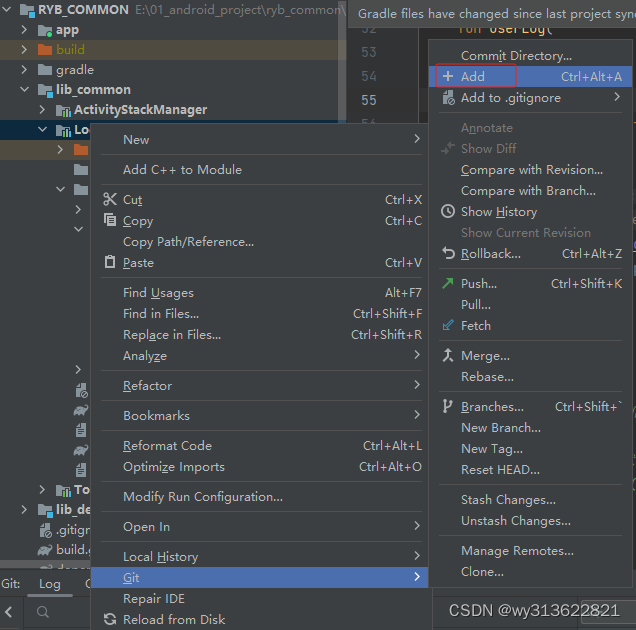Click the Reload from Disk refresh icon
Screen dimensions: 636x630
coord(110,619)
